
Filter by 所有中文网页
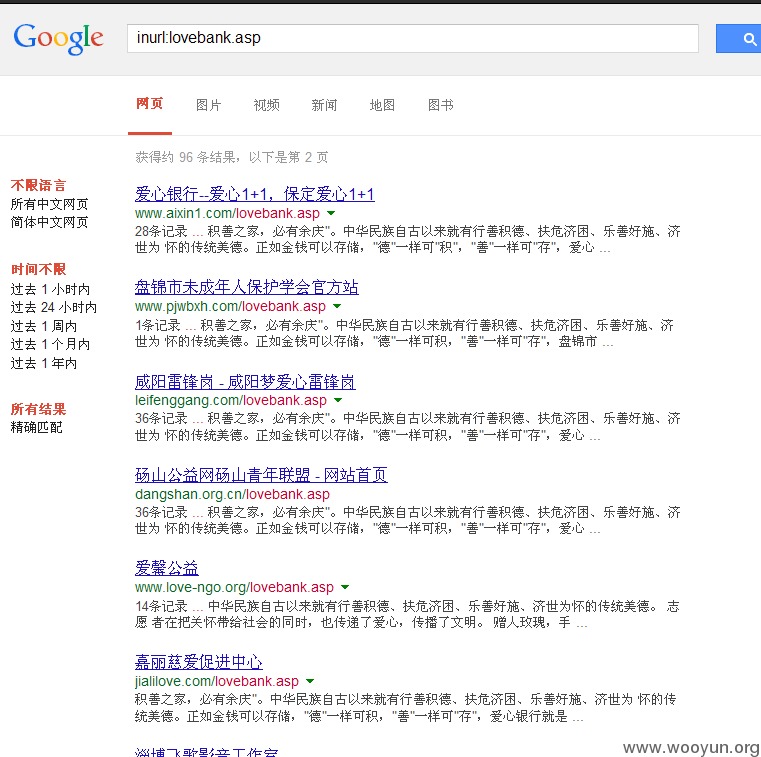click(50, 204)
